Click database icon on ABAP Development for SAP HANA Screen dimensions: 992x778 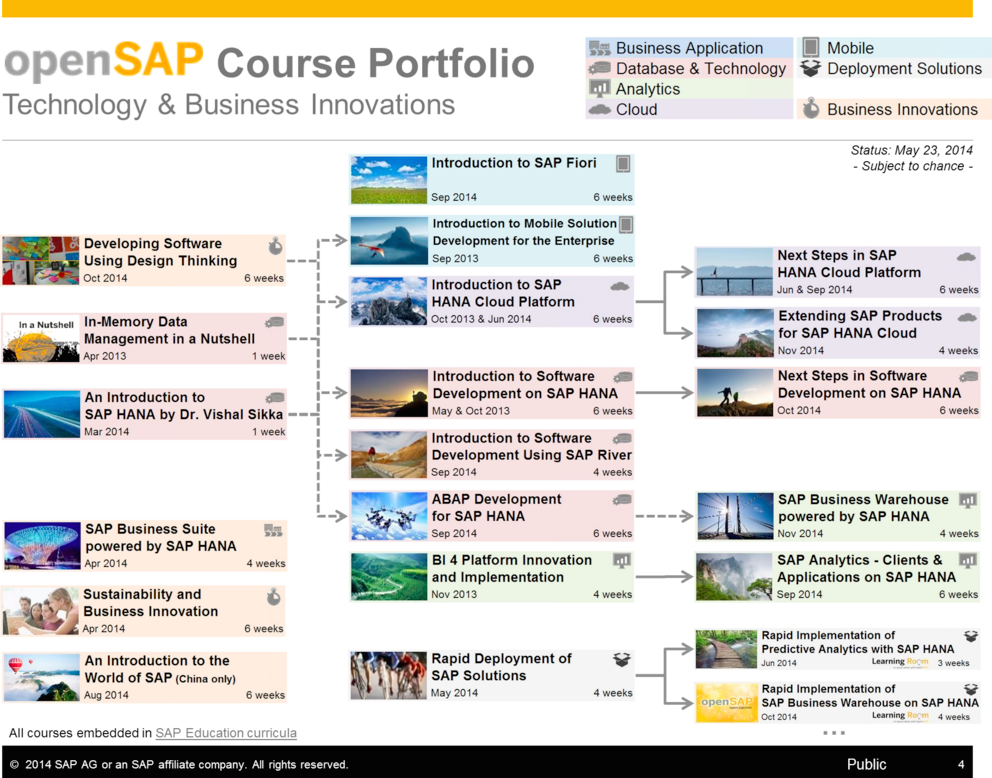coord(622,500)
